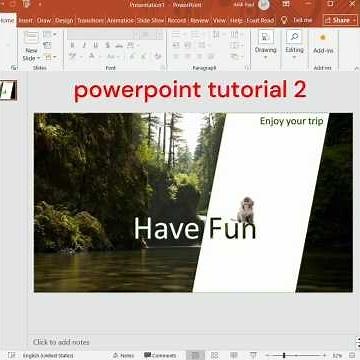This screenshot has height=360, width=360.
Task: Click the 'Click to add notes' area
Action: [61, 342]
